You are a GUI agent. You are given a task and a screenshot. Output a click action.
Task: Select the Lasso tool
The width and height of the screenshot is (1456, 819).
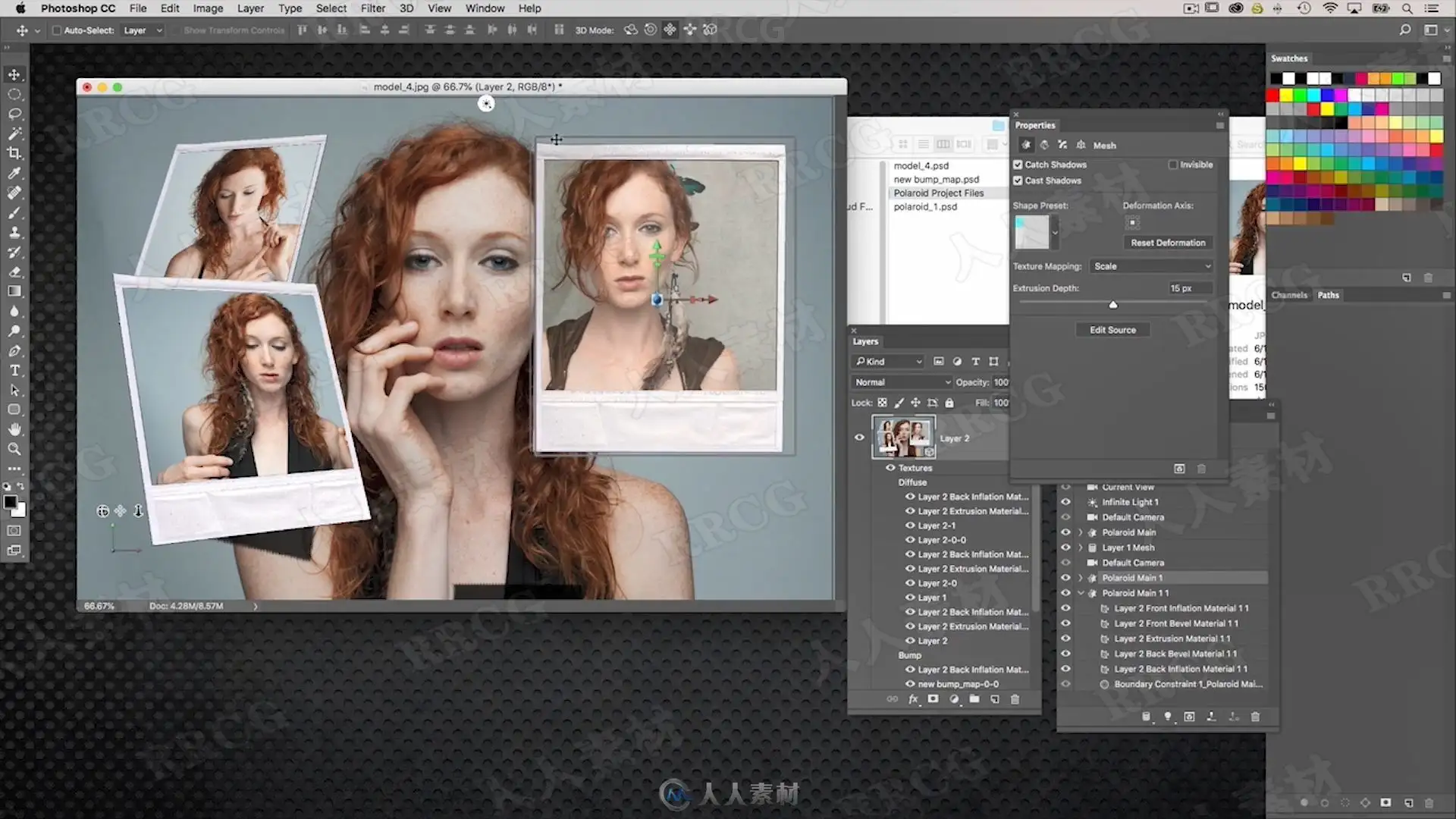coord(14,114)
